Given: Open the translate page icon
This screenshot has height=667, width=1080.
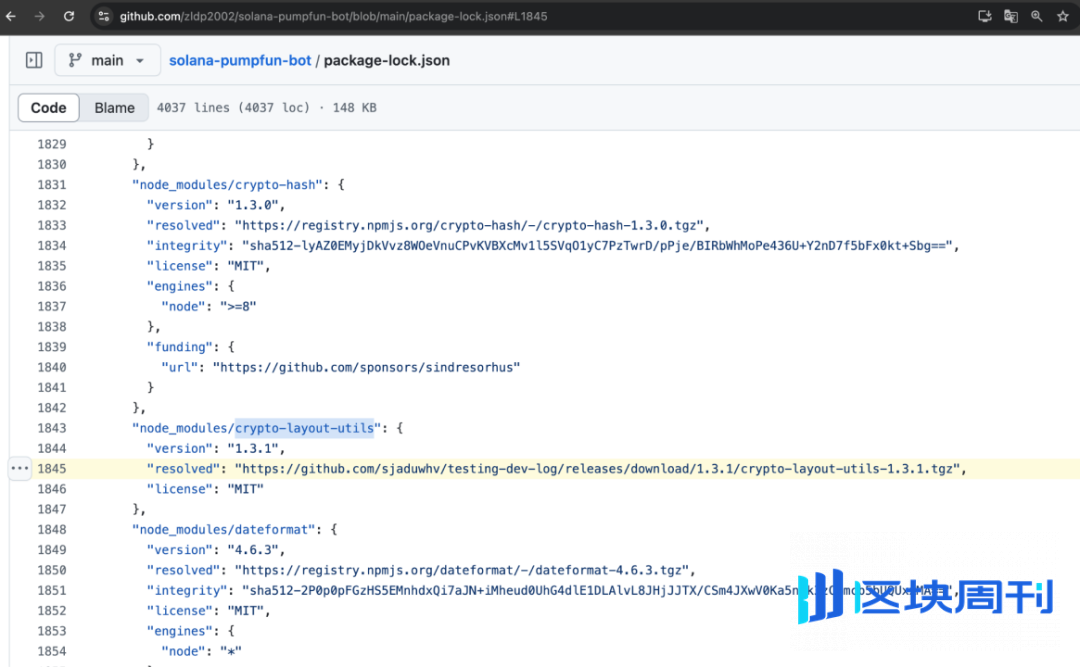Looking at the screenshot, I should tap(1010, 16).
